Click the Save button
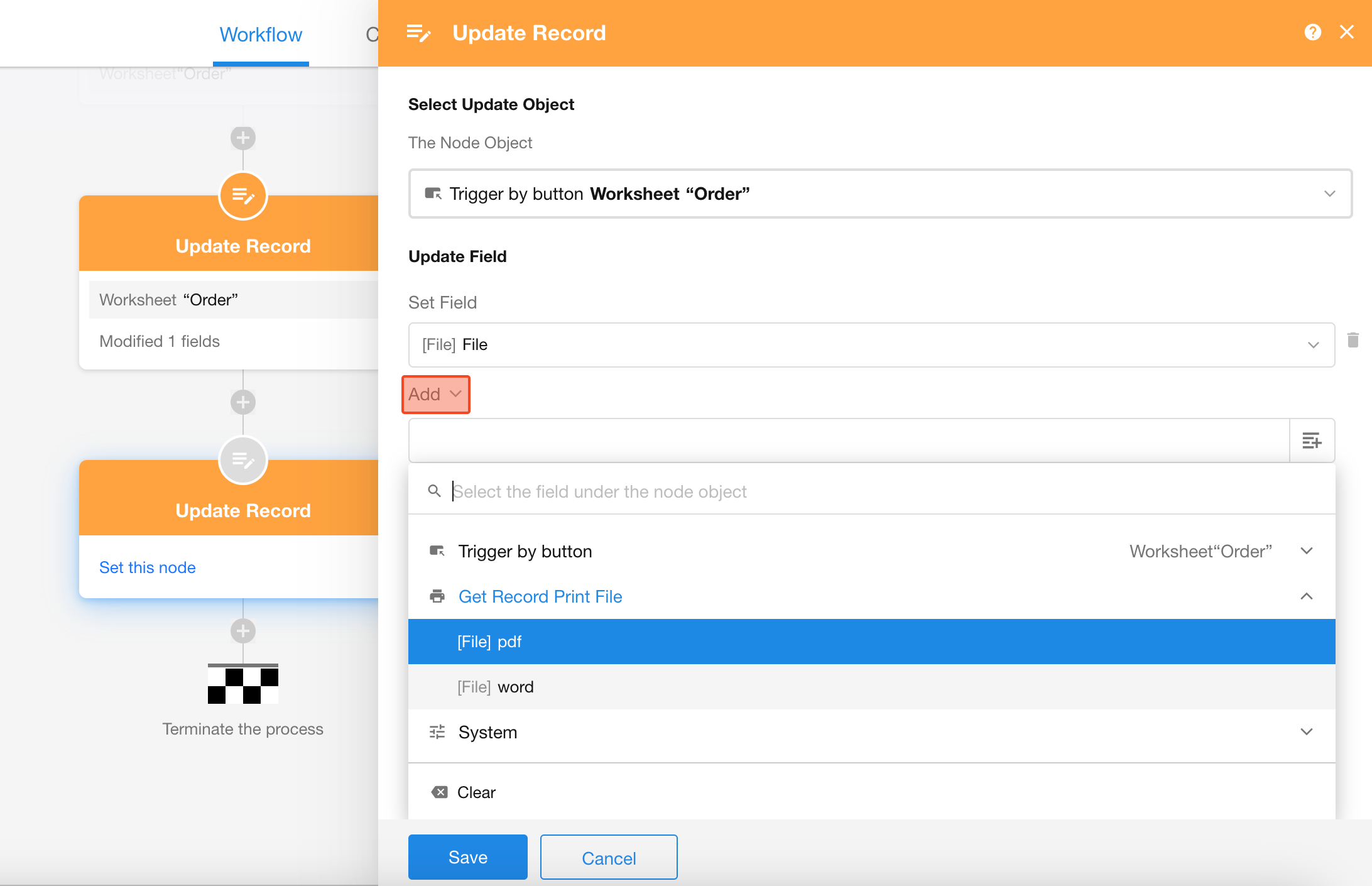The image size is (1372, 886). point(467,857)
